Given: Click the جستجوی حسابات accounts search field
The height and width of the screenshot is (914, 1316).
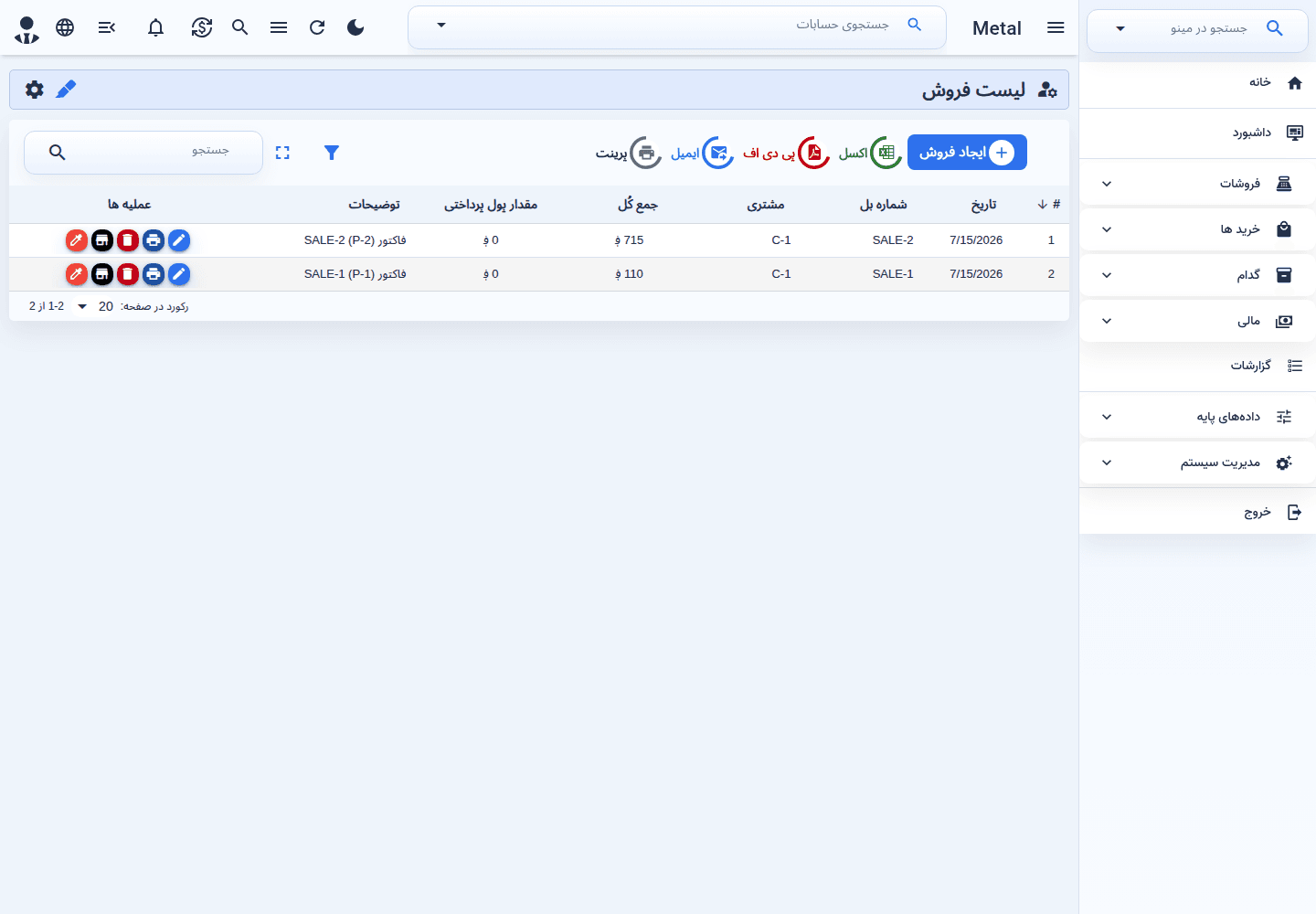Looking at the screenshot, I should coord(677,27).
